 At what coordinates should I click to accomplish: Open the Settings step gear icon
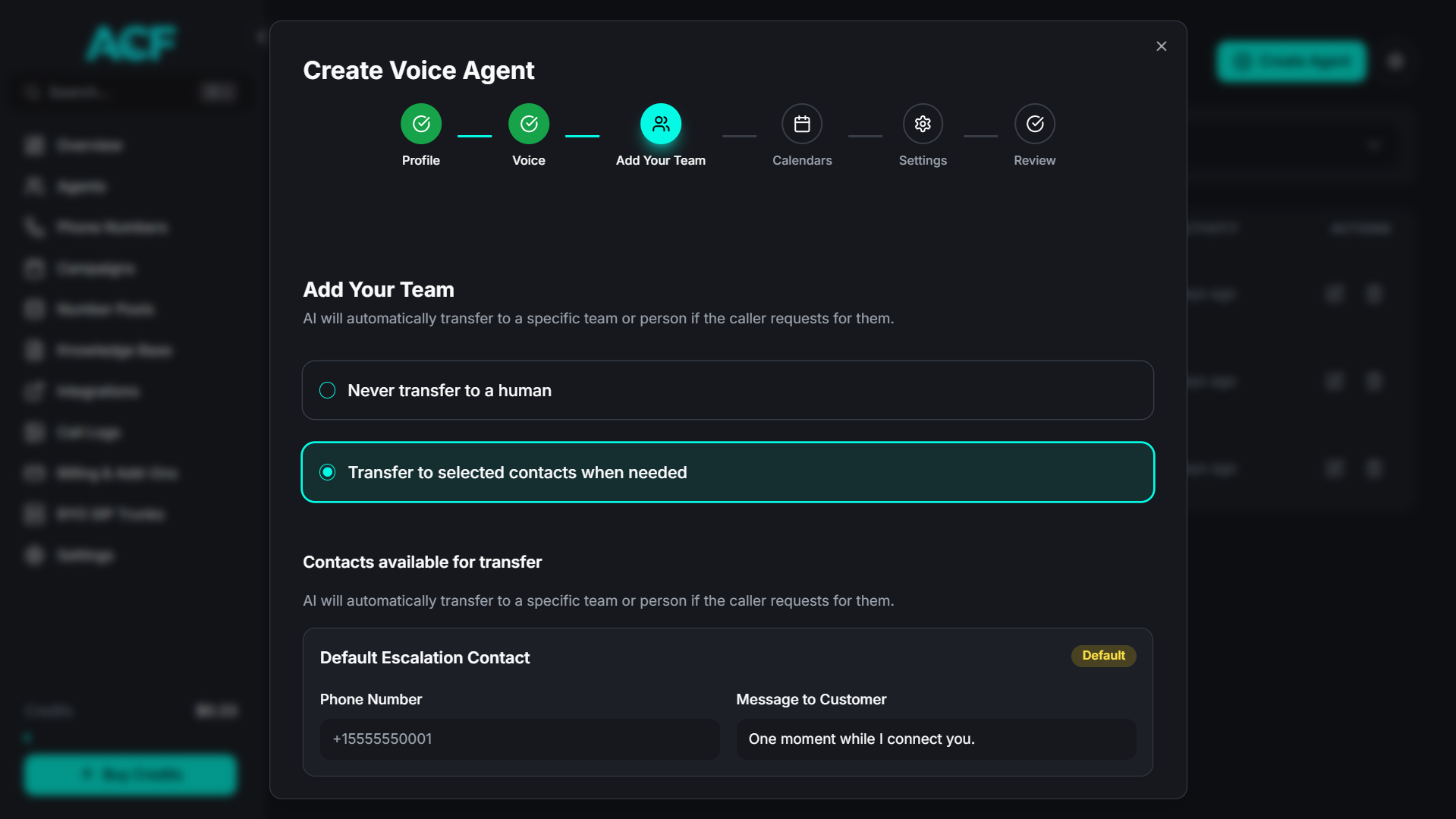pos(923,124)
